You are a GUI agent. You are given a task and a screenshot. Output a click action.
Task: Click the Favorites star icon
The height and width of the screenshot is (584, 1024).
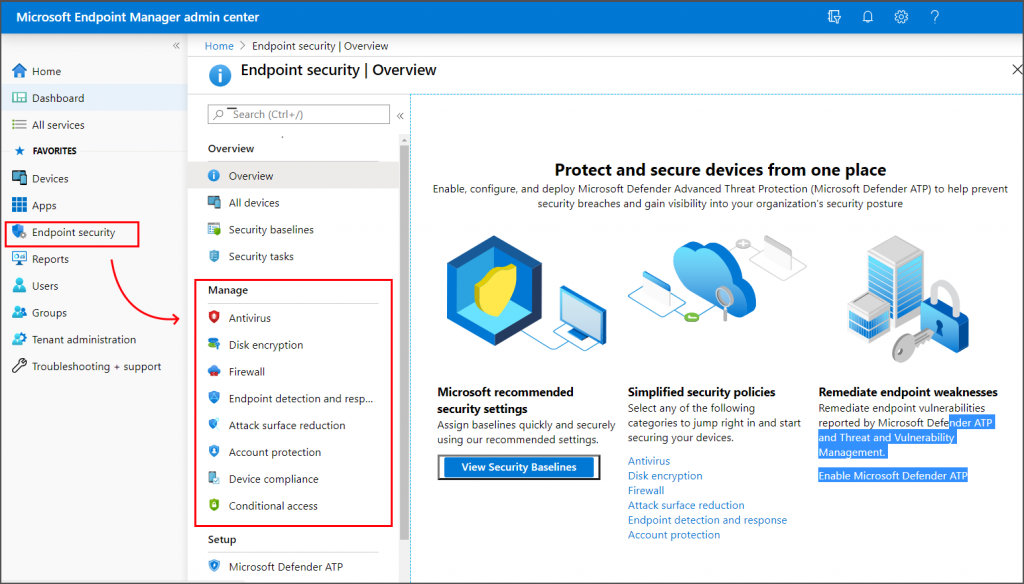20,151
